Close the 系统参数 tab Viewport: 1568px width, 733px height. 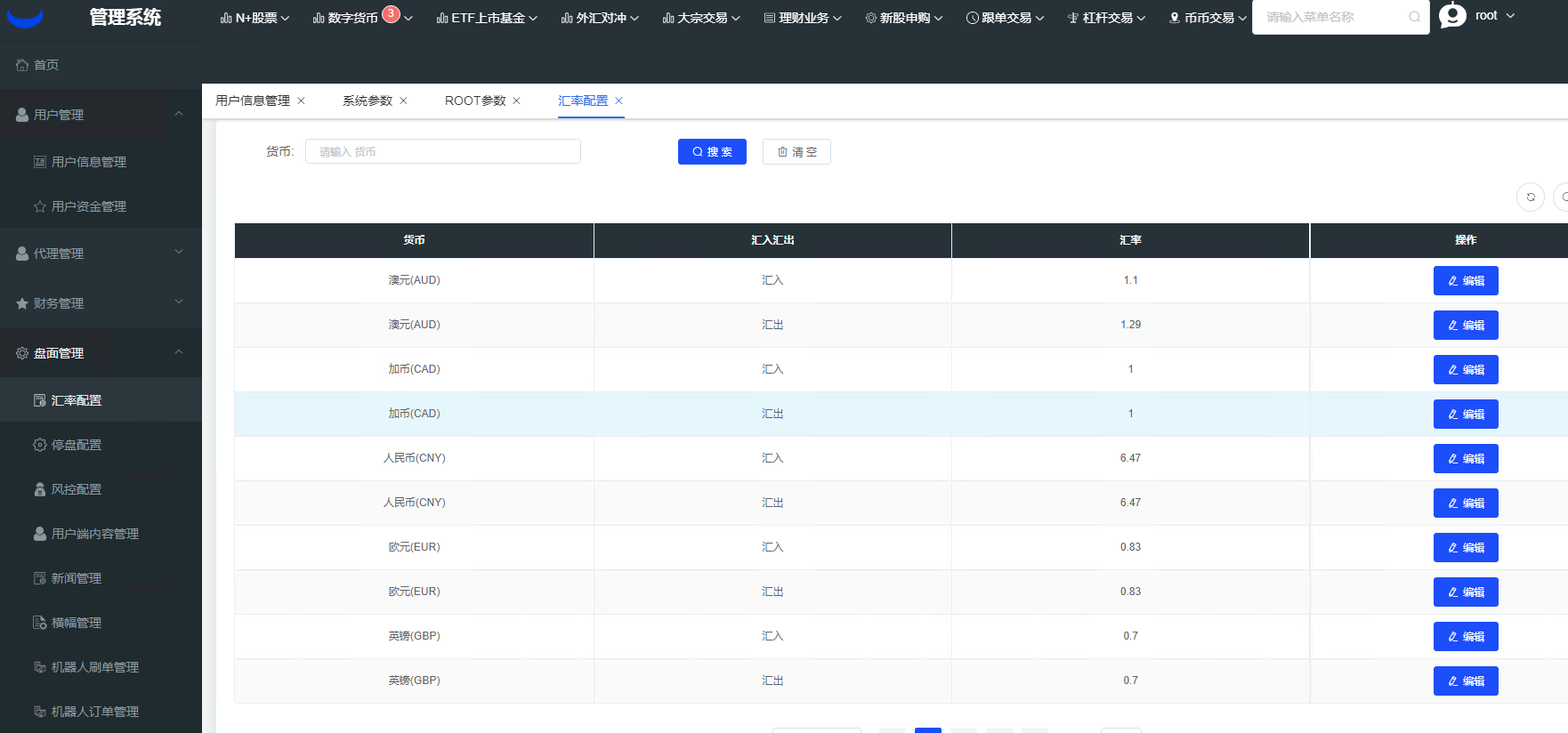[404, 101]
